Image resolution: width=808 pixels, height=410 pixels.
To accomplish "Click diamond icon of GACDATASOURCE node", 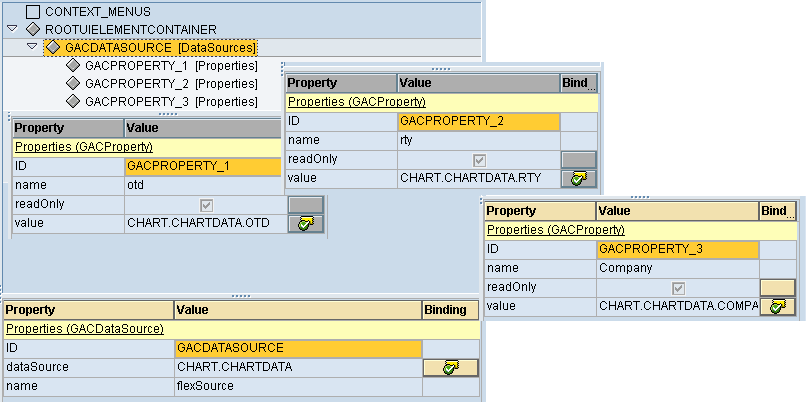I will [53, 47].
